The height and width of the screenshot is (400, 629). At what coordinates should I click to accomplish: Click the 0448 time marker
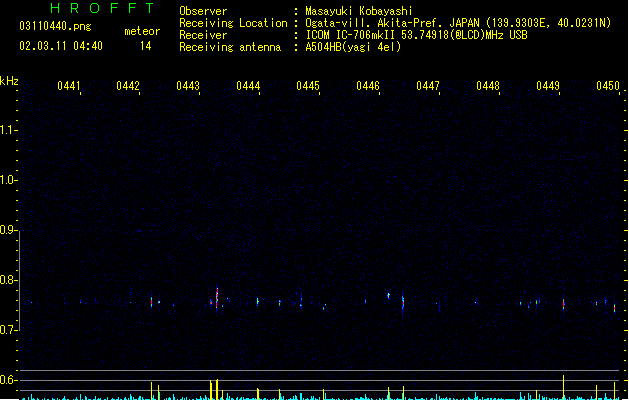(488, 86)
